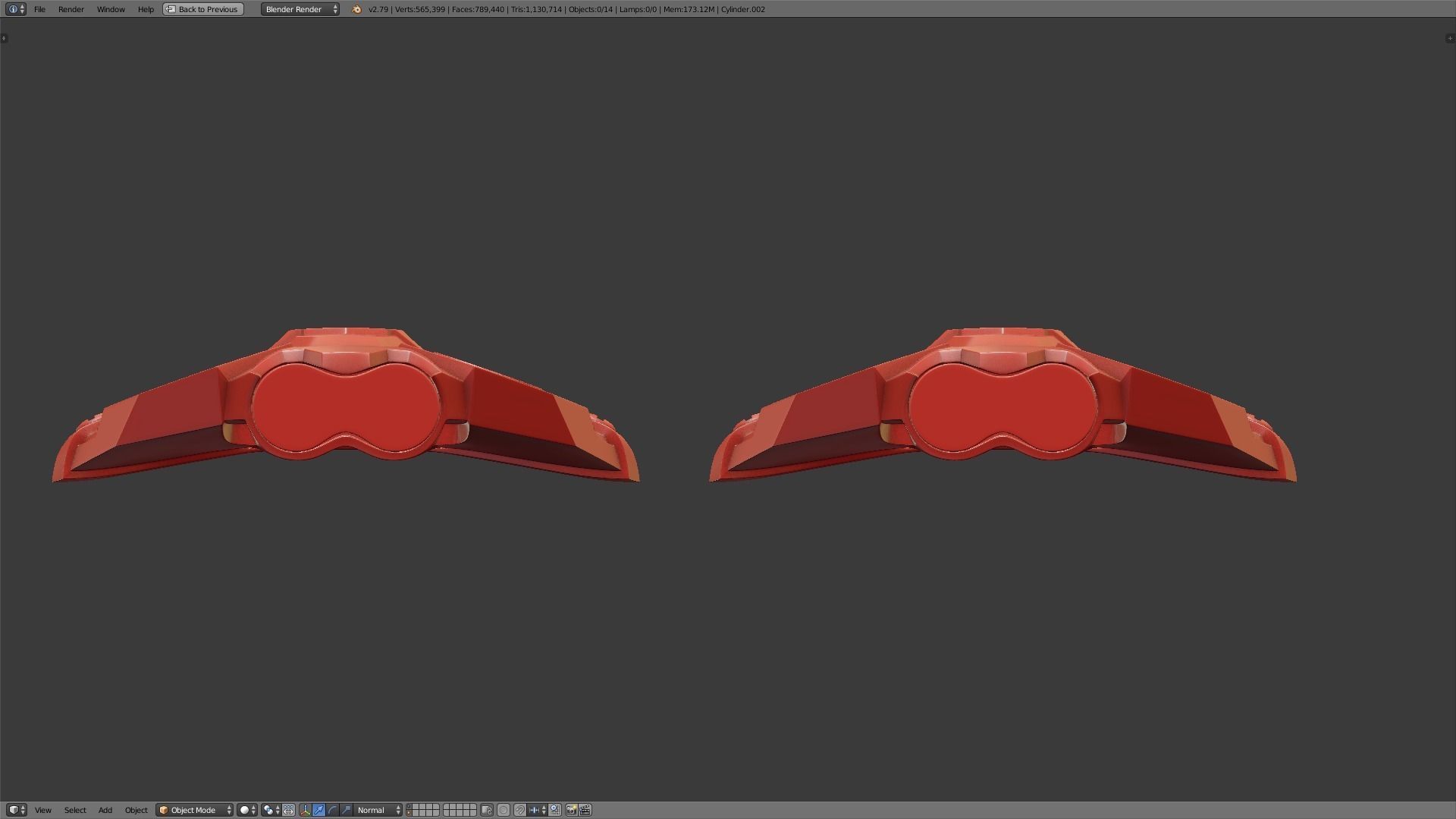Click the OpenGL render image camera icon
This screenshot has width=1456, height=819.
[571, 810]
